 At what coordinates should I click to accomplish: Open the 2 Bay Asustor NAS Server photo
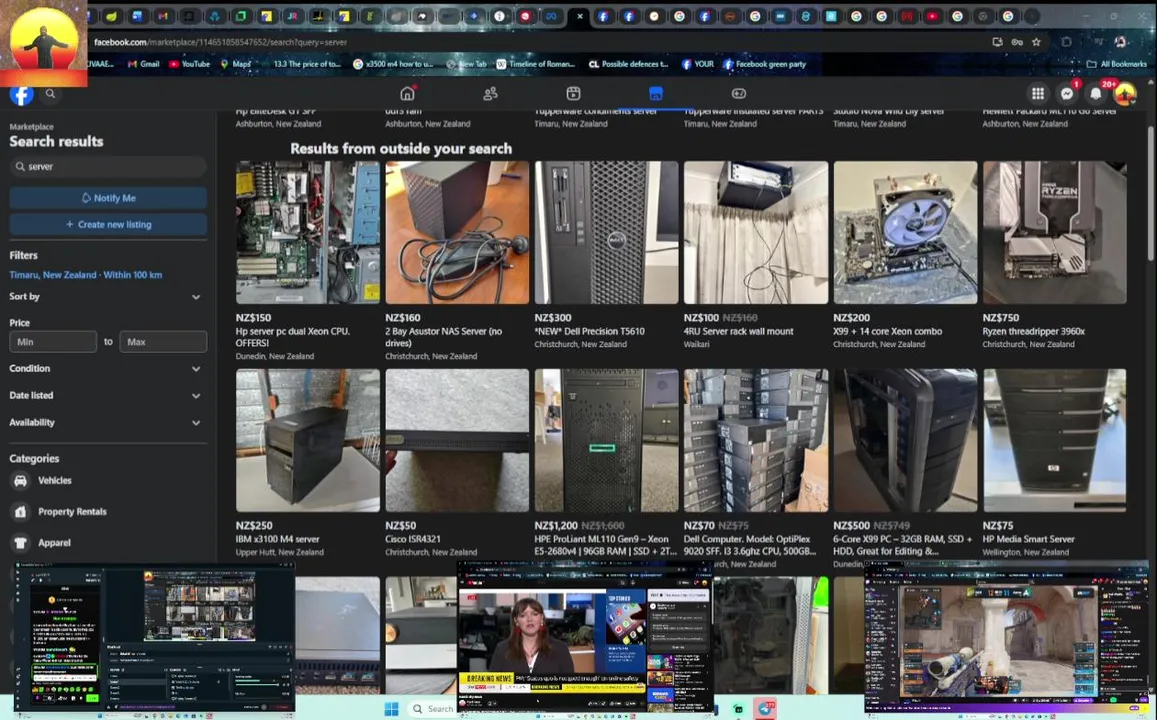[x=457, y=232]
